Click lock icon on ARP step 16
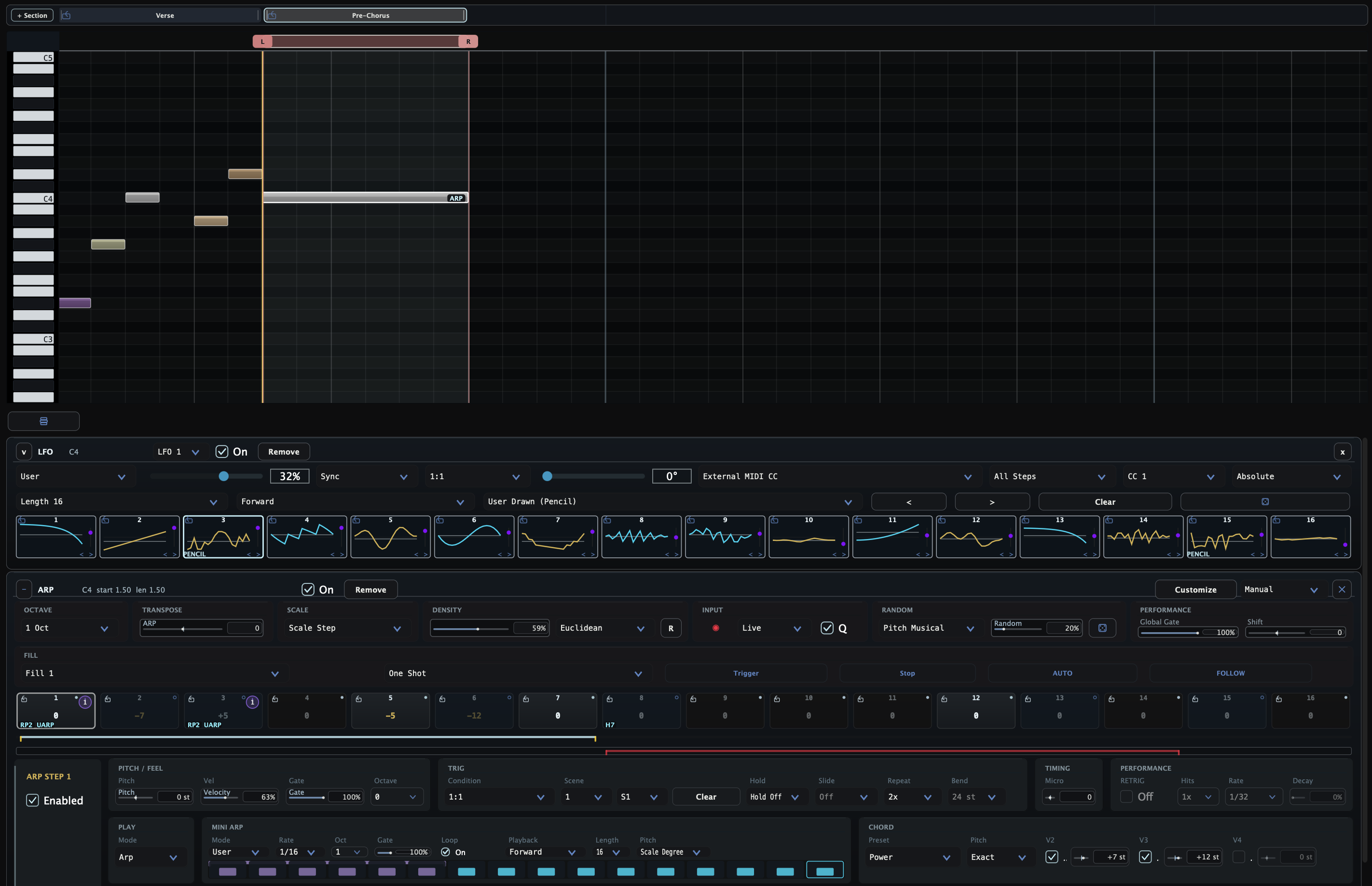 [1278, 699]
